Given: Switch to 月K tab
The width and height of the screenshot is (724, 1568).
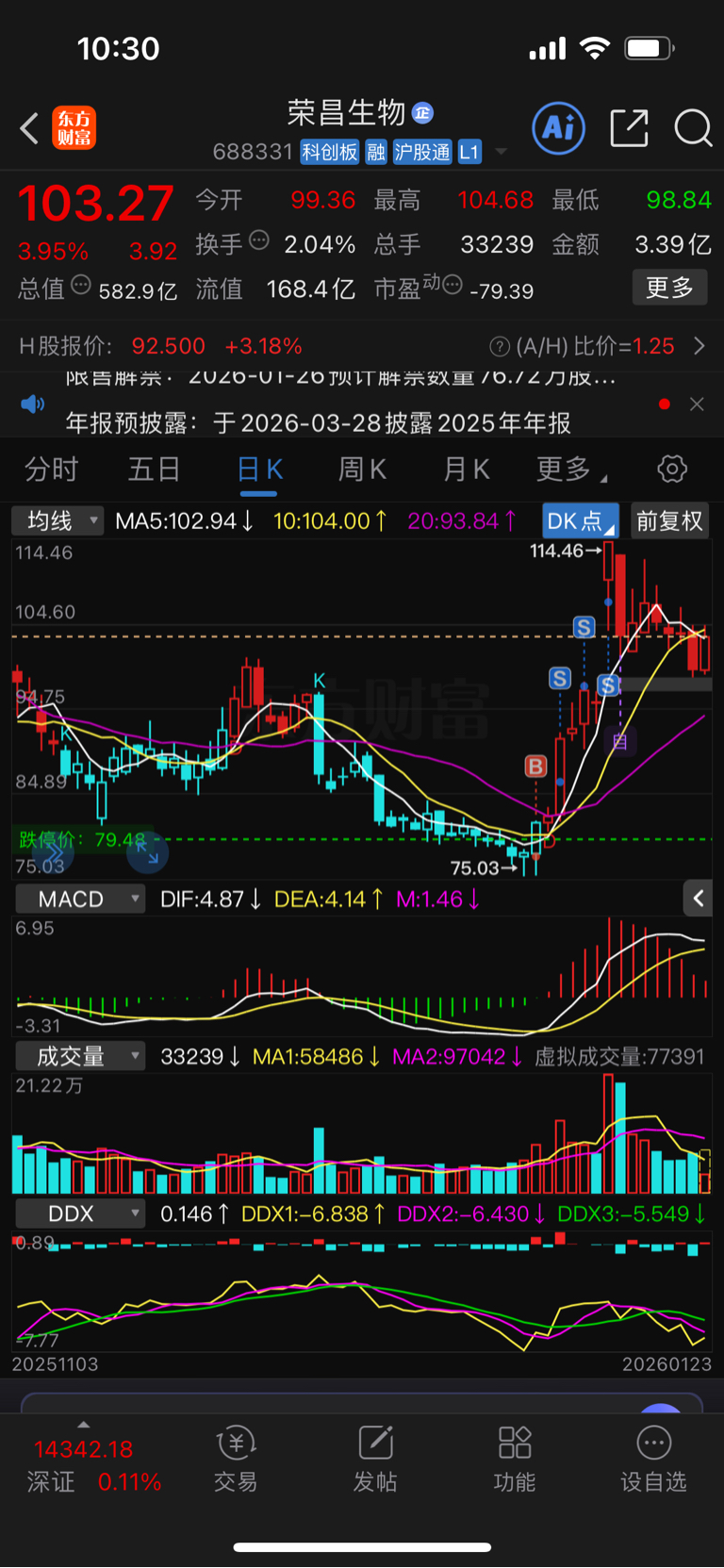Looking at the screenshot, I should [467, 469].
